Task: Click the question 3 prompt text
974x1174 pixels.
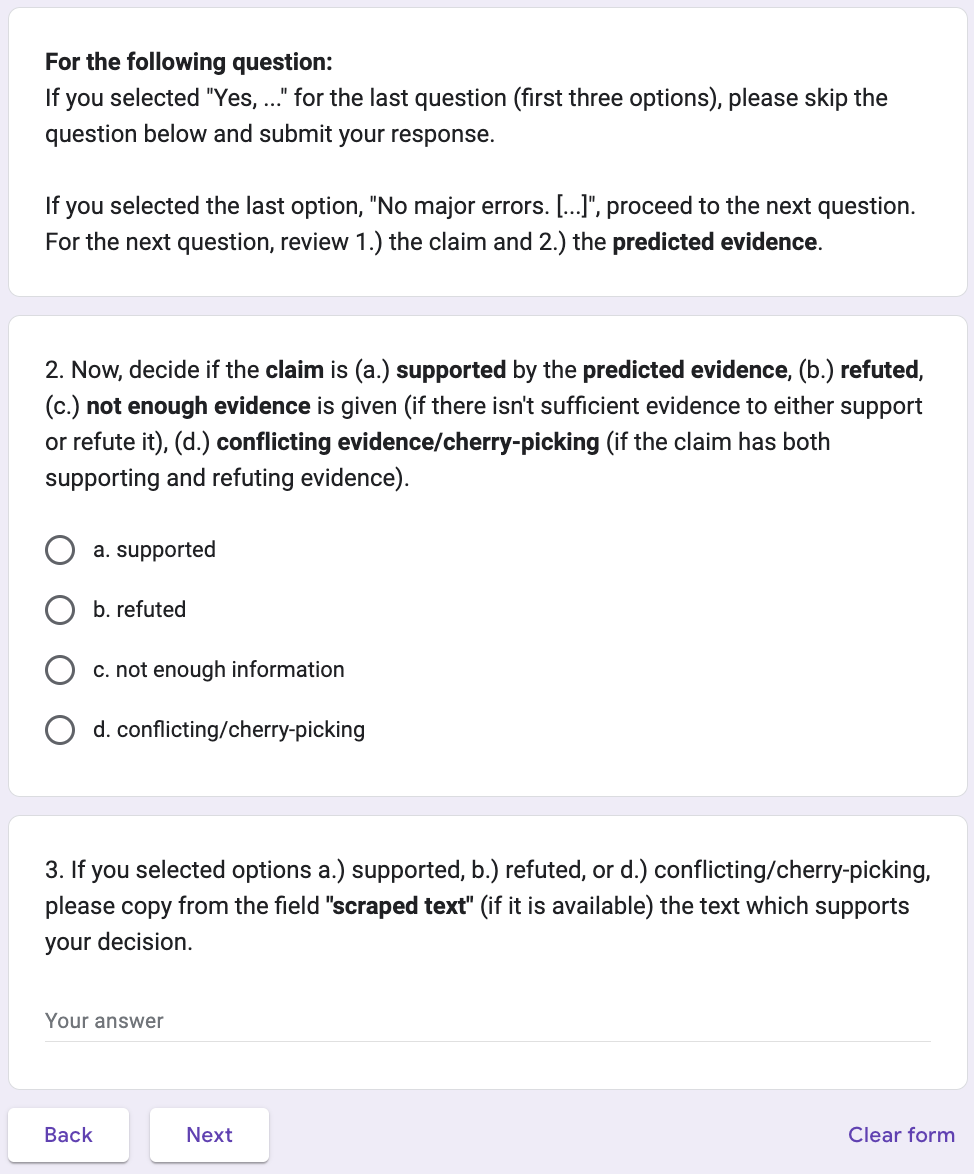Action: [487, 906]
